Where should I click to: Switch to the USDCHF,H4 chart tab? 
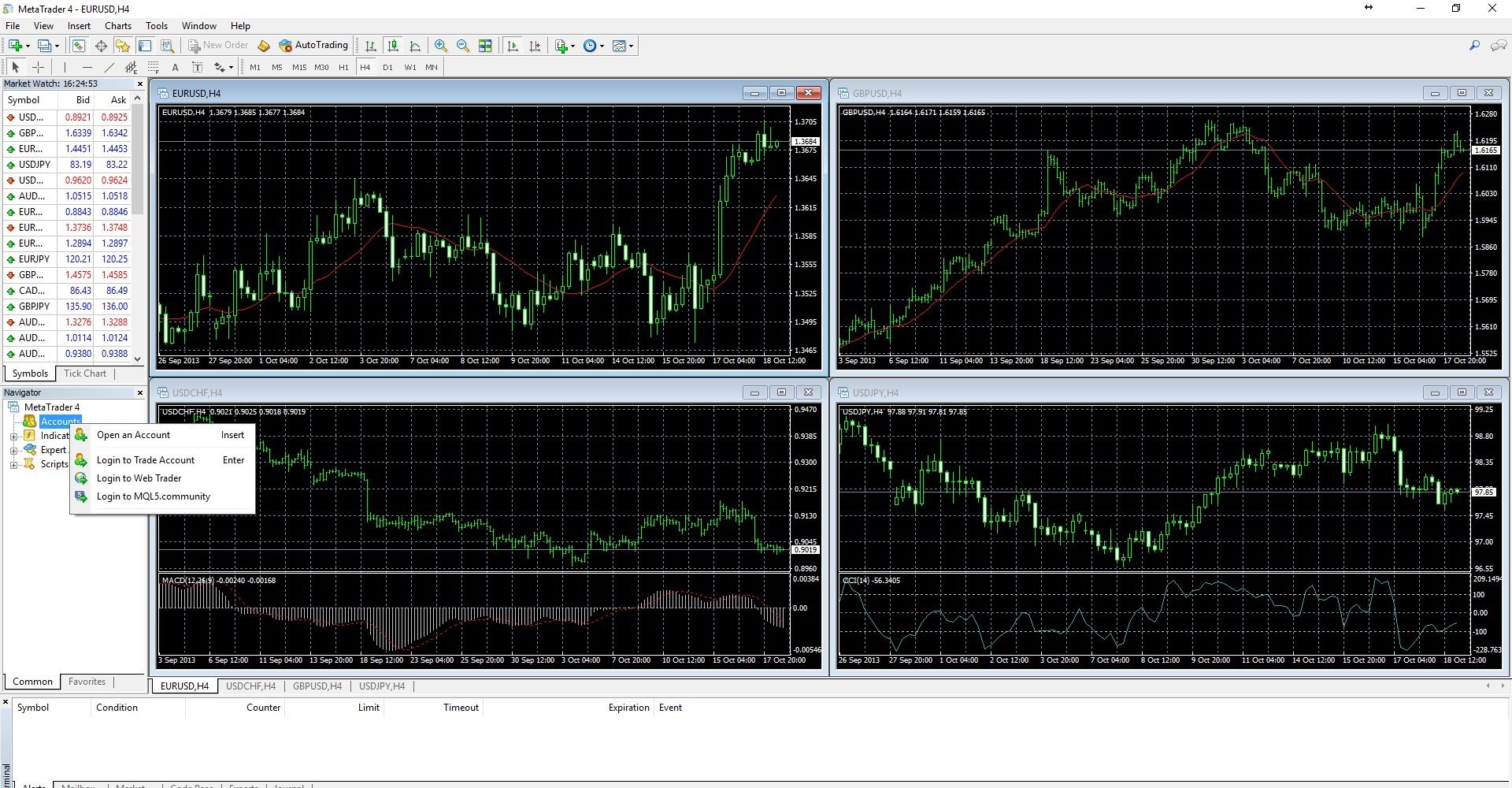tap(250, 686)
